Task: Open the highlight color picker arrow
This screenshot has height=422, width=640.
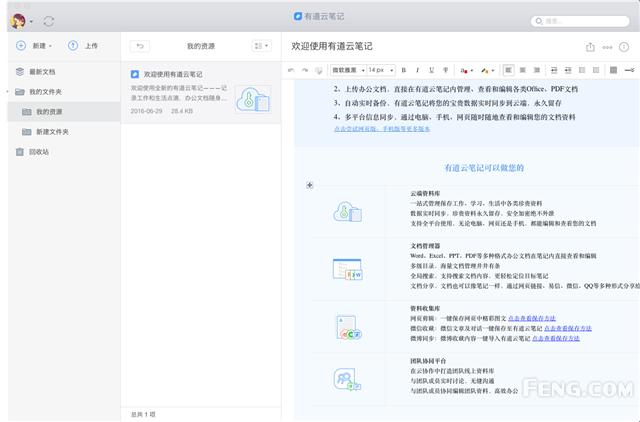Action: coord(493,71)
